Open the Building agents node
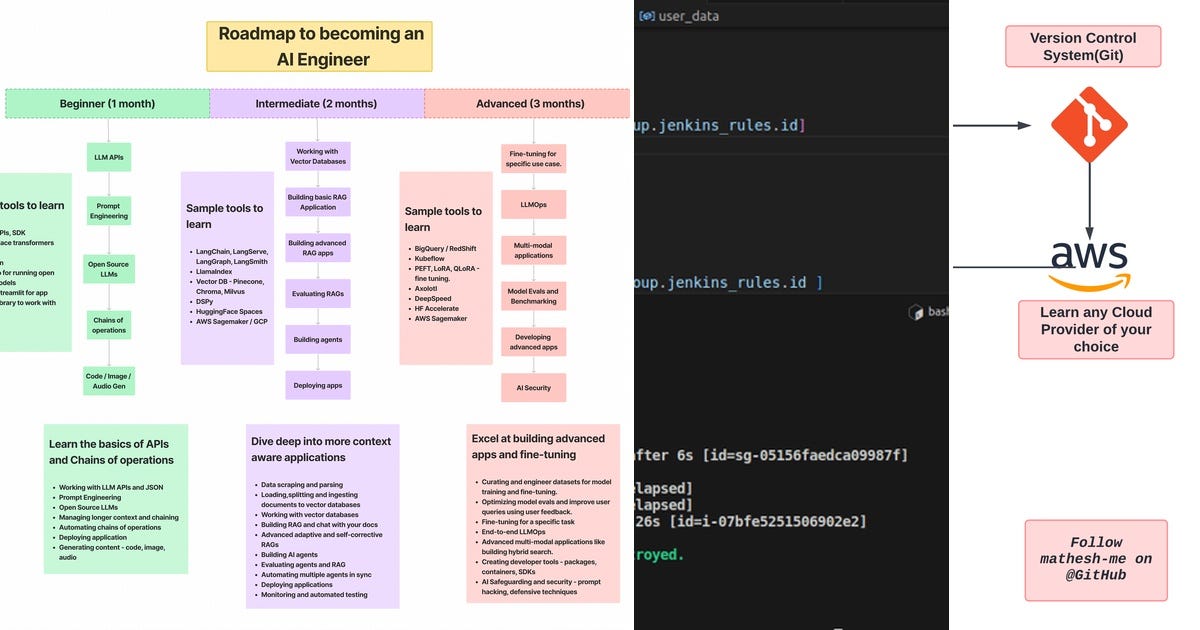1200x630 pixels. click(317, 339)
